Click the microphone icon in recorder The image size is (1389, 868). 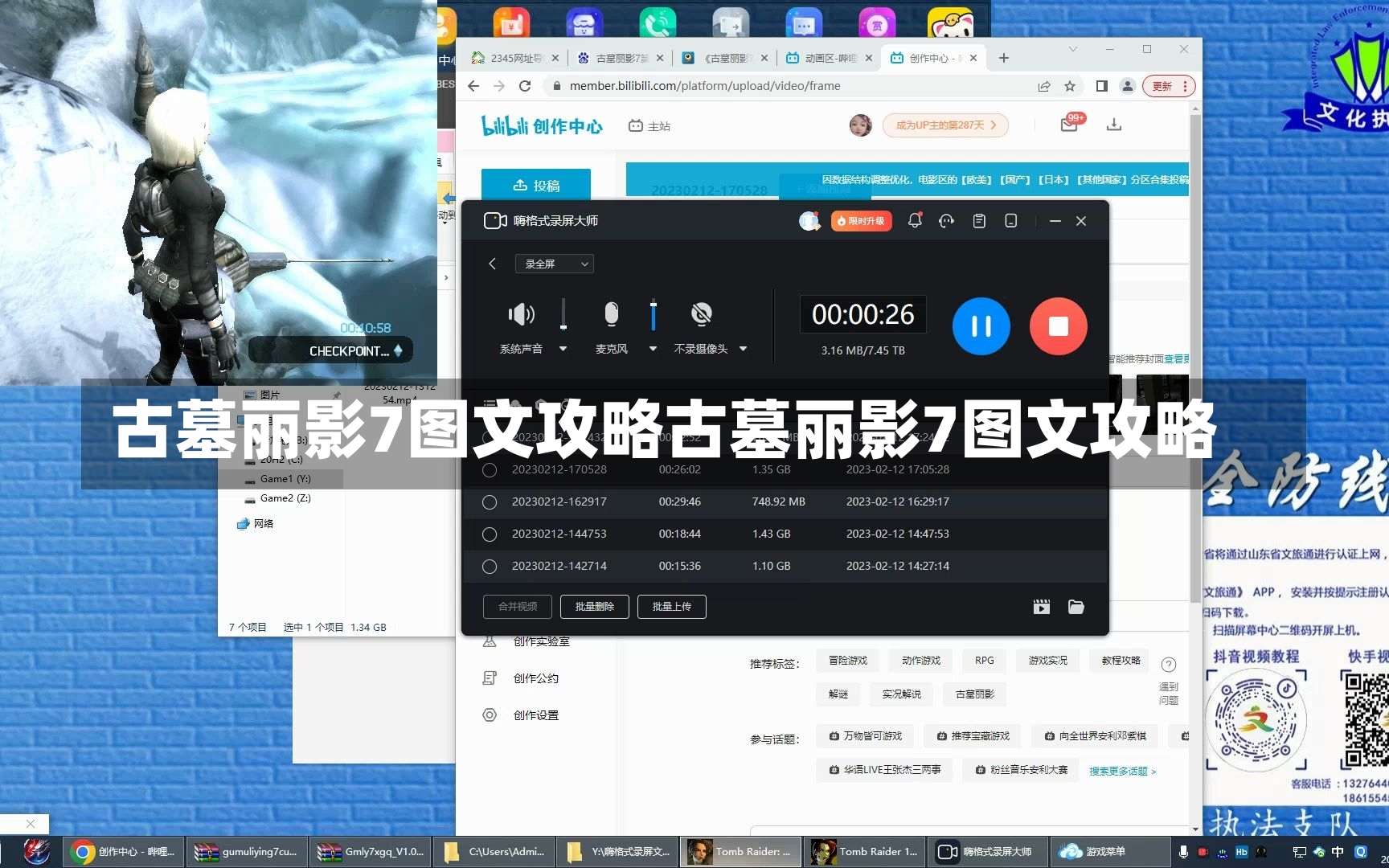coord(612,314)
